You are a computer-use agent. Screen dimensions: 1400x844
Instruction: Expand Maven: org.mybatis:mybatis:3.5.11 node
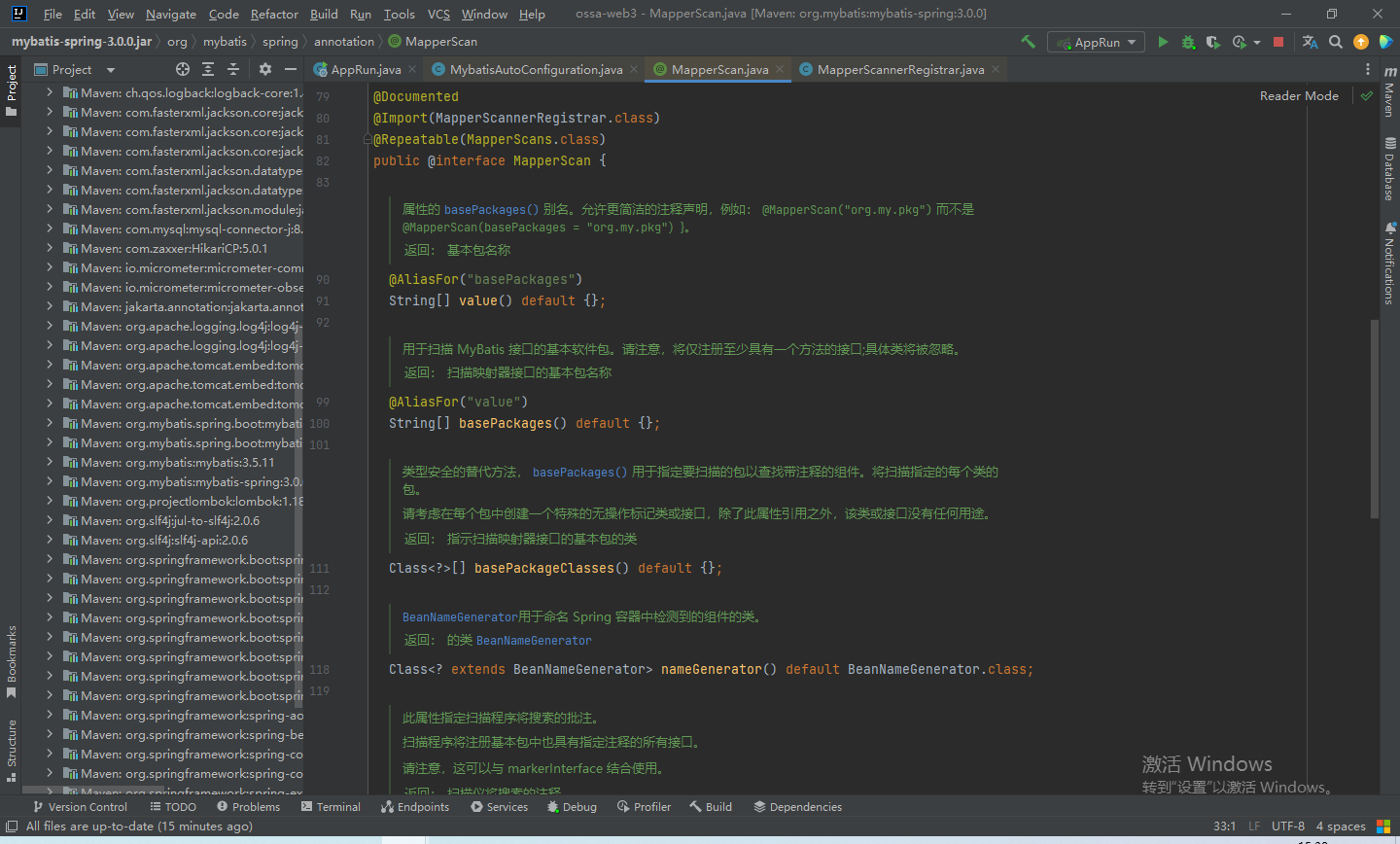tap(50, 462)
